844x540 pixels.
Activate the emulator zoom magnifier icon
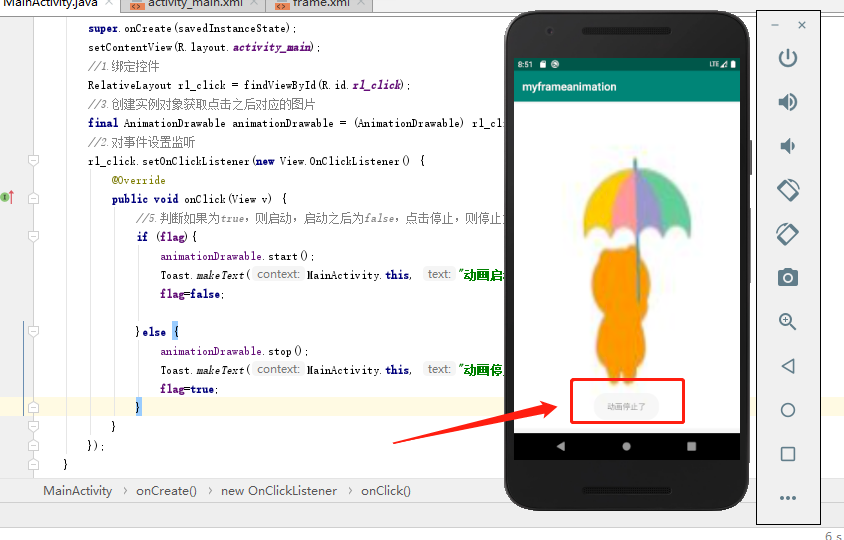[x=787, y=322]
